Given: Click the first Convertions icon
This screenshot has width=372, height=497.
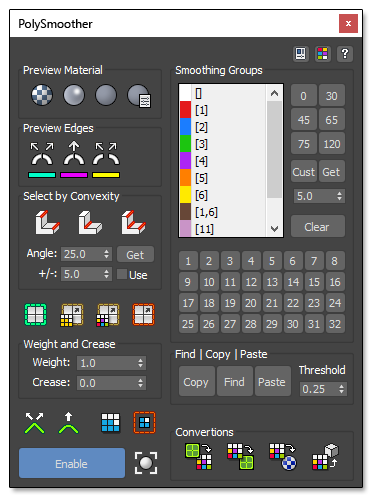Looking at the screenshot, I should (x=198, y=456).
